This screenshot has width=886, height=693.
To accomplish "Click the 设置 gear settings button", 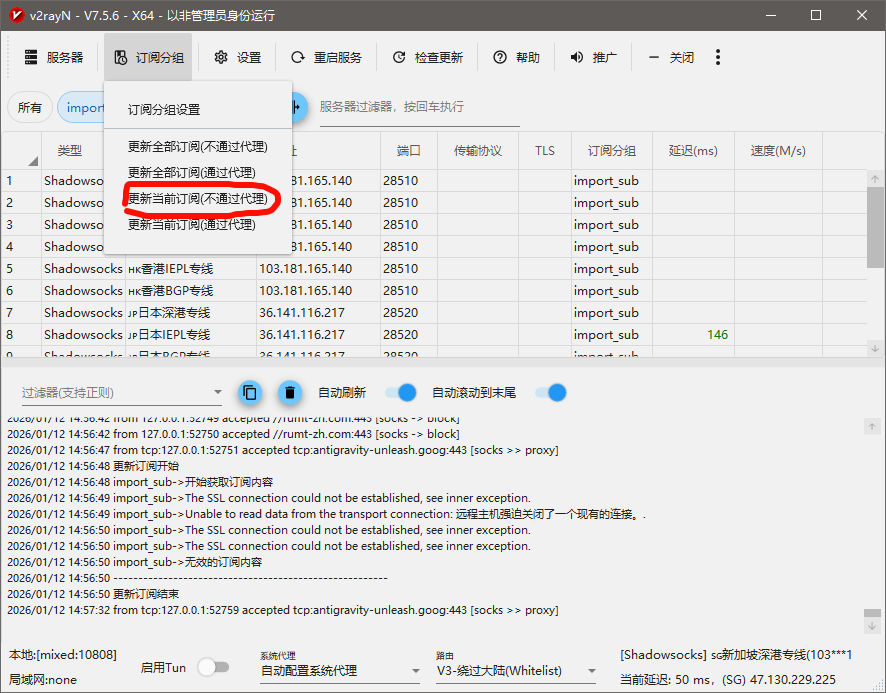I will pos(237,57).
